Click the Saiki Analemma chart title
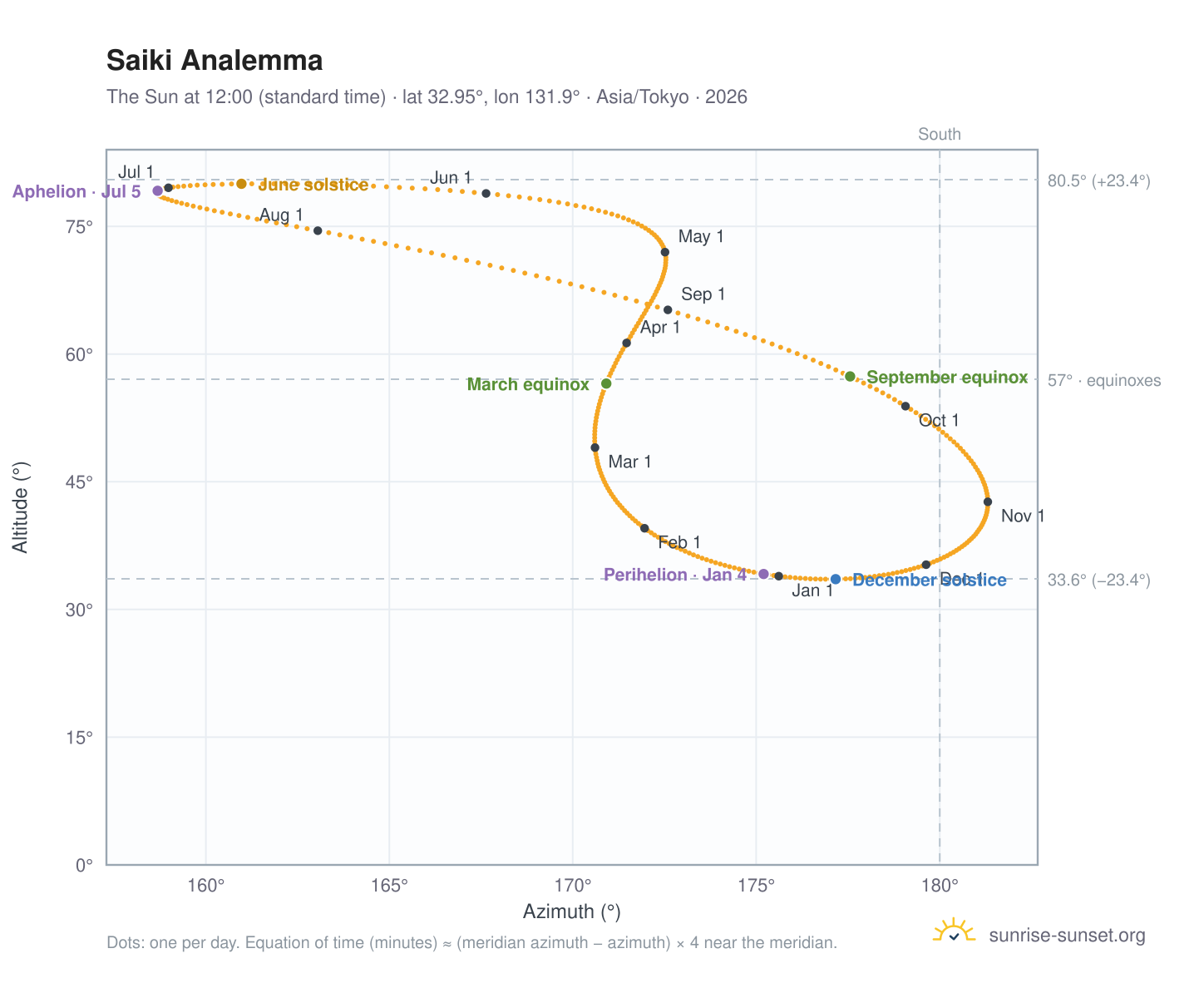Image resolution: width=1204 pixels, height=988 pixels. [215, 61]
